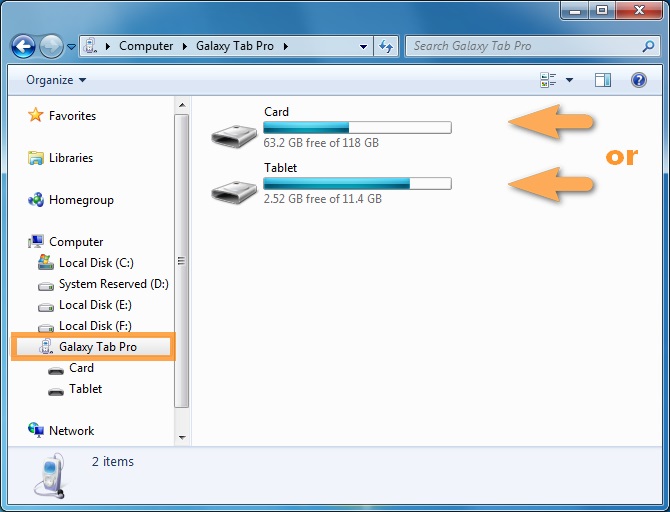670x512 pixels.
Task: Select Favorites in navigation pane
Action: 72,116
